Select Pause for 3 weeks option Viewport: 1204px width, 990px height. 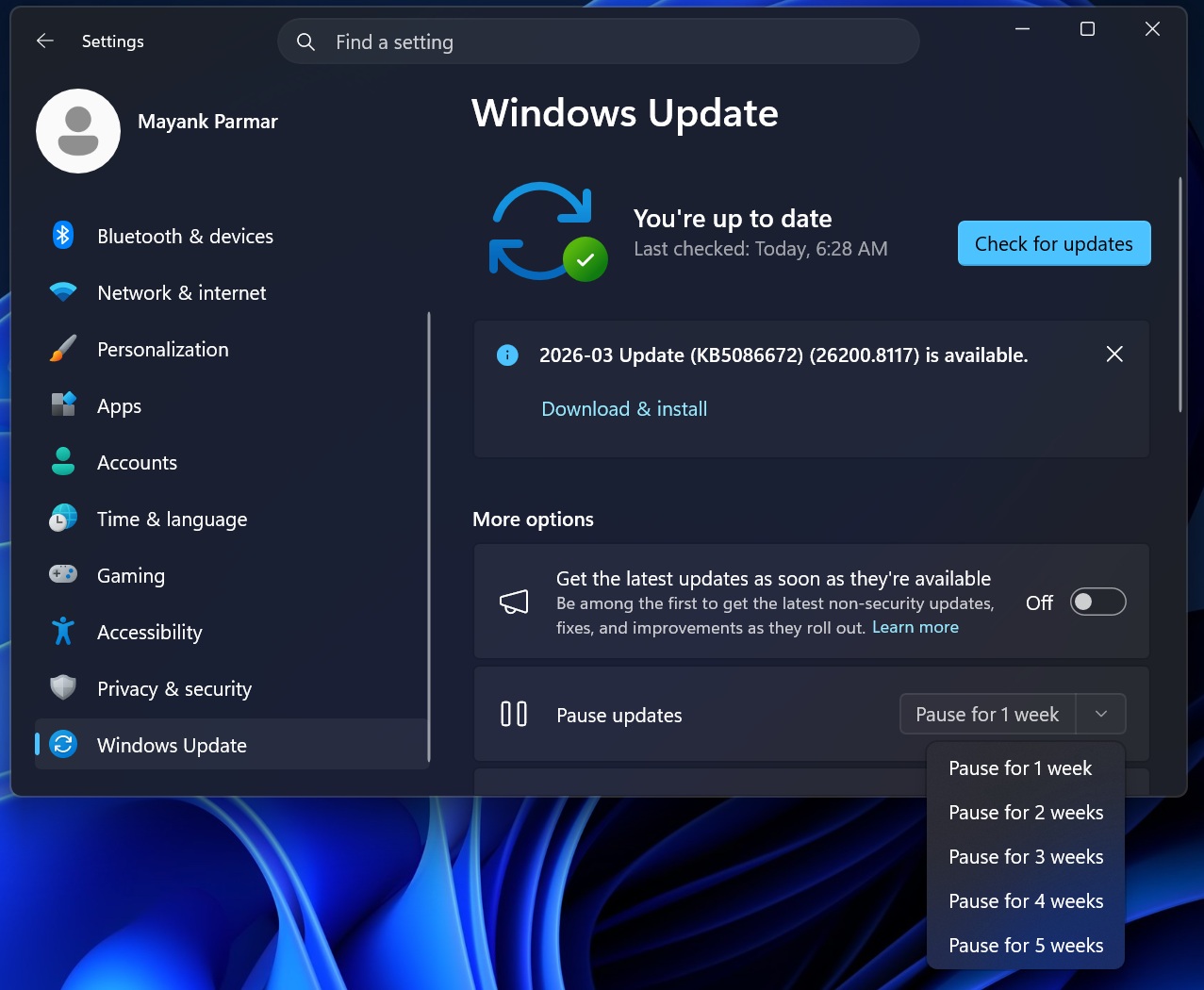pos(1025,856)
